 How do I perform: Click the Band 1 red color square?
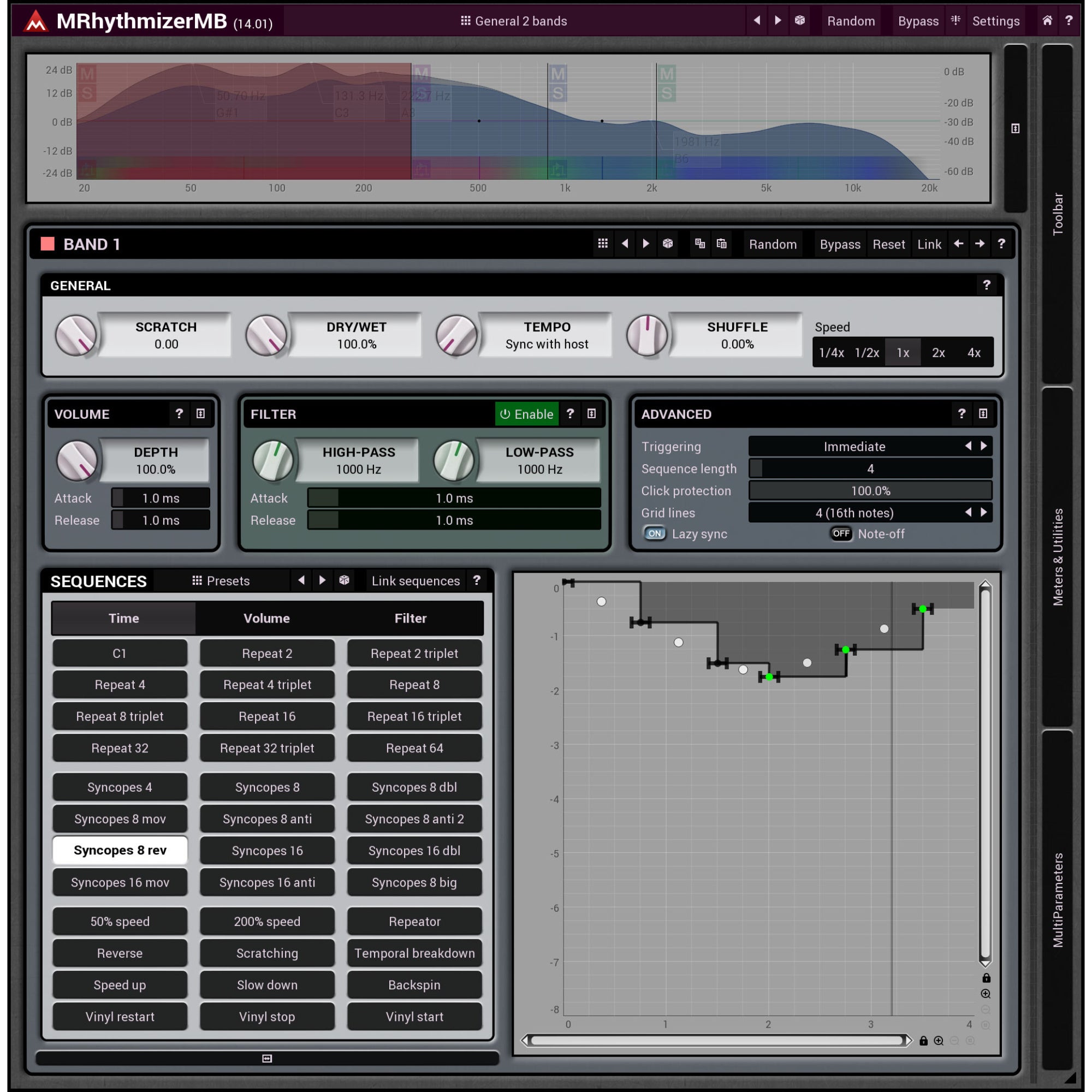[48, 244]
